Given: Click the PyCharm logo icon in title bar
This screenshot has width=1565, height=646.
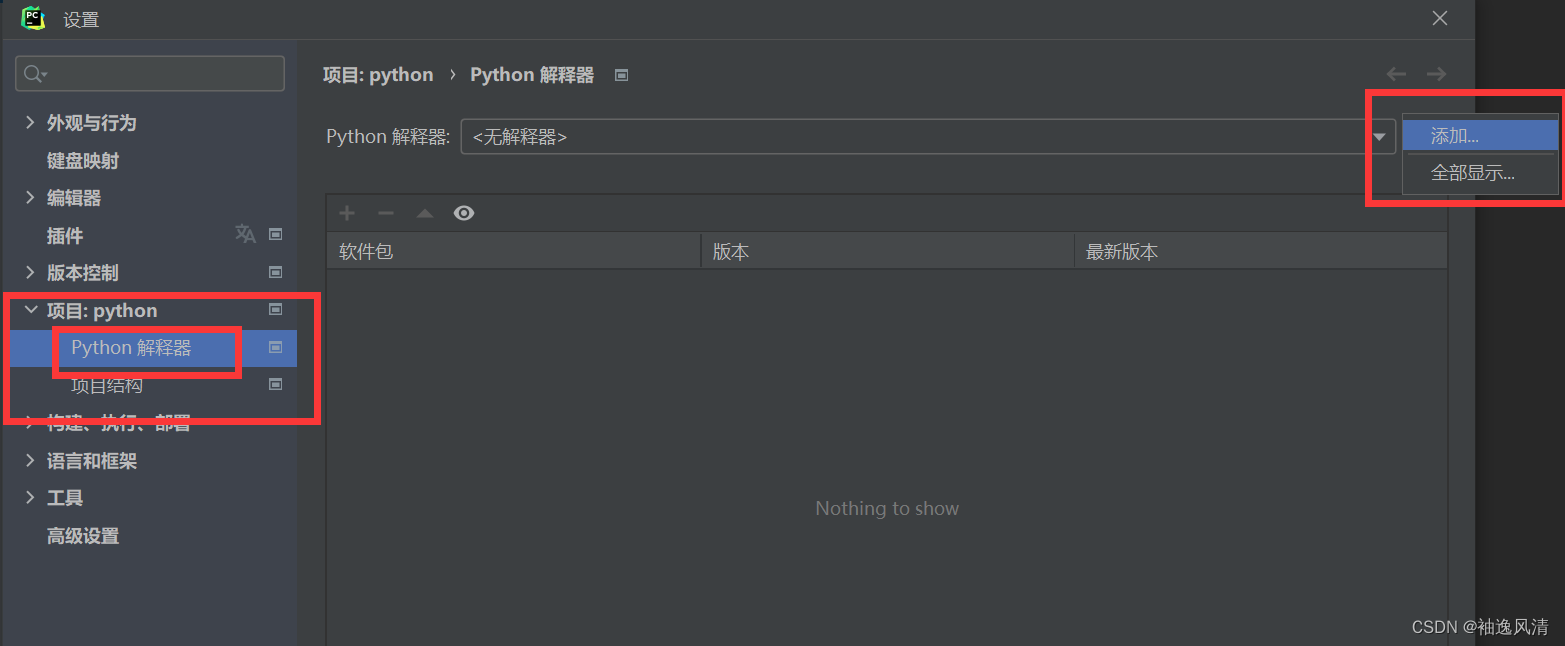Looking at the screenshot, I should [33, 17].
